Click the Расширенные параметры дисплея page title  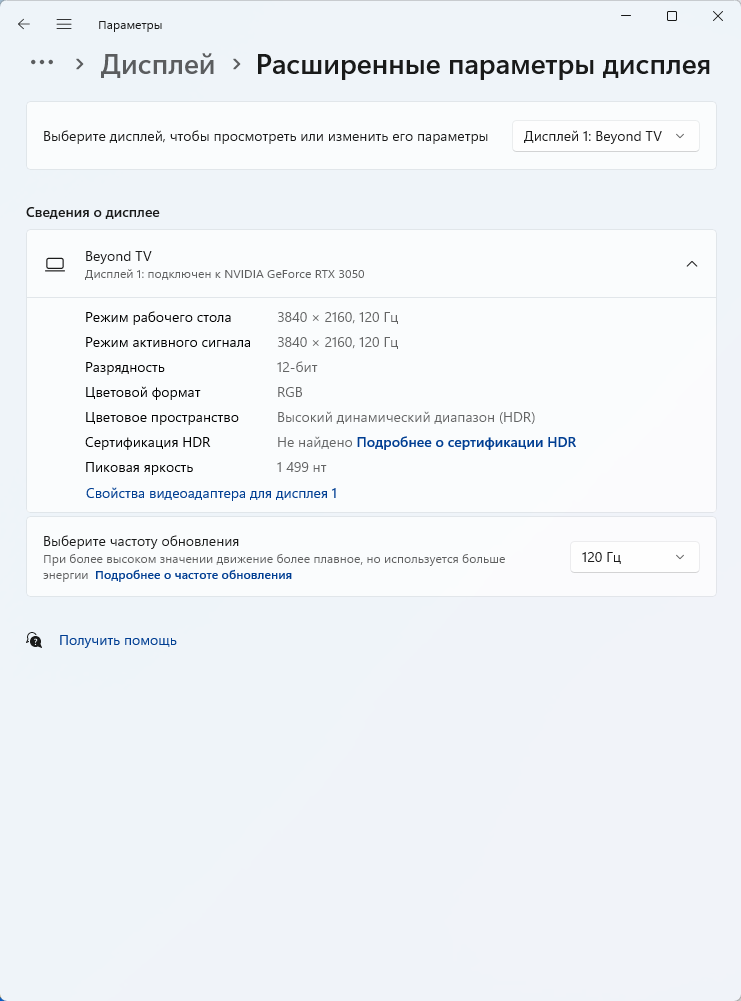[x=483, y=65]
